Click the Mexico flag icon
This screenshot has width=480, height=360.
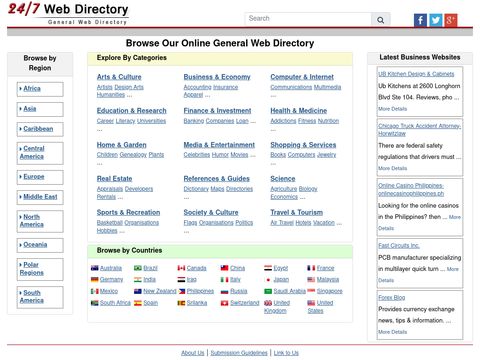95,291
